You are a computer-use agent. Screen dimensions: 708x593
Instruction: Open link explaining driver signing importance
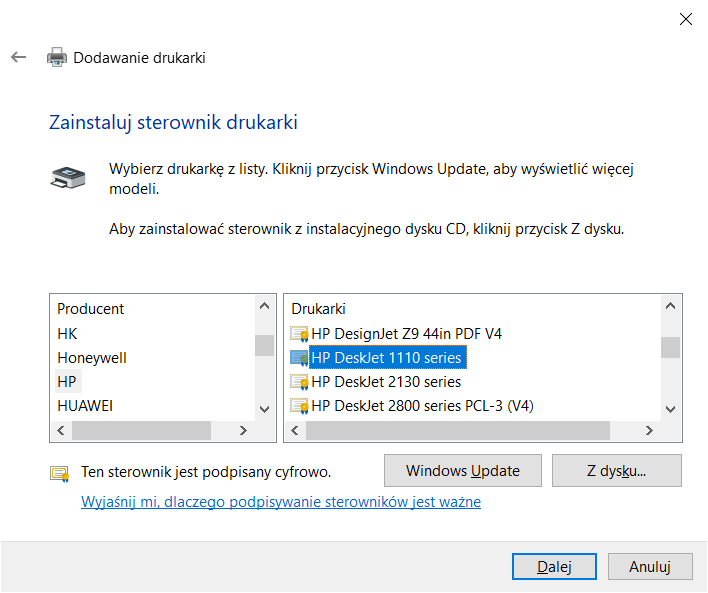[280, 502]
